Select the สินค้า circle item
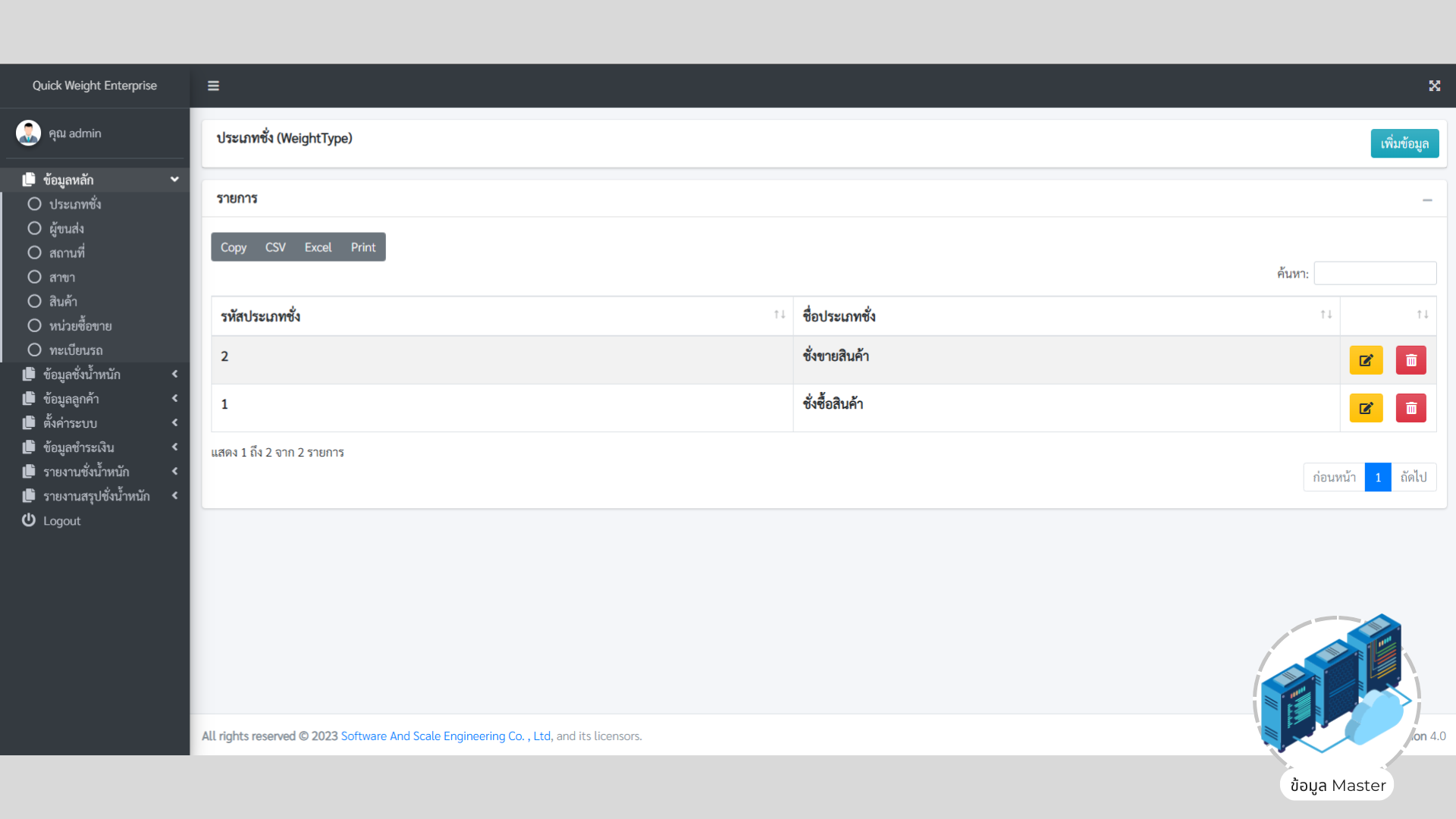The width and height of the screenshot is (1456, 819). [34, 301]
